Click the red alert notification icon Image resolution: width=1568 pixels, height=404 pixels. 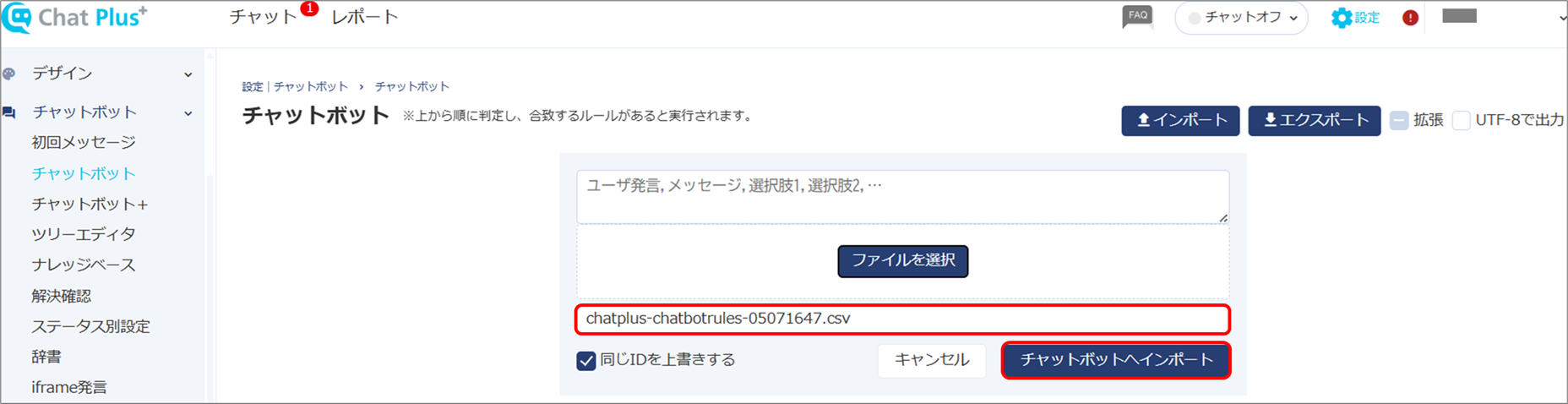click(x=1410, y=18)
